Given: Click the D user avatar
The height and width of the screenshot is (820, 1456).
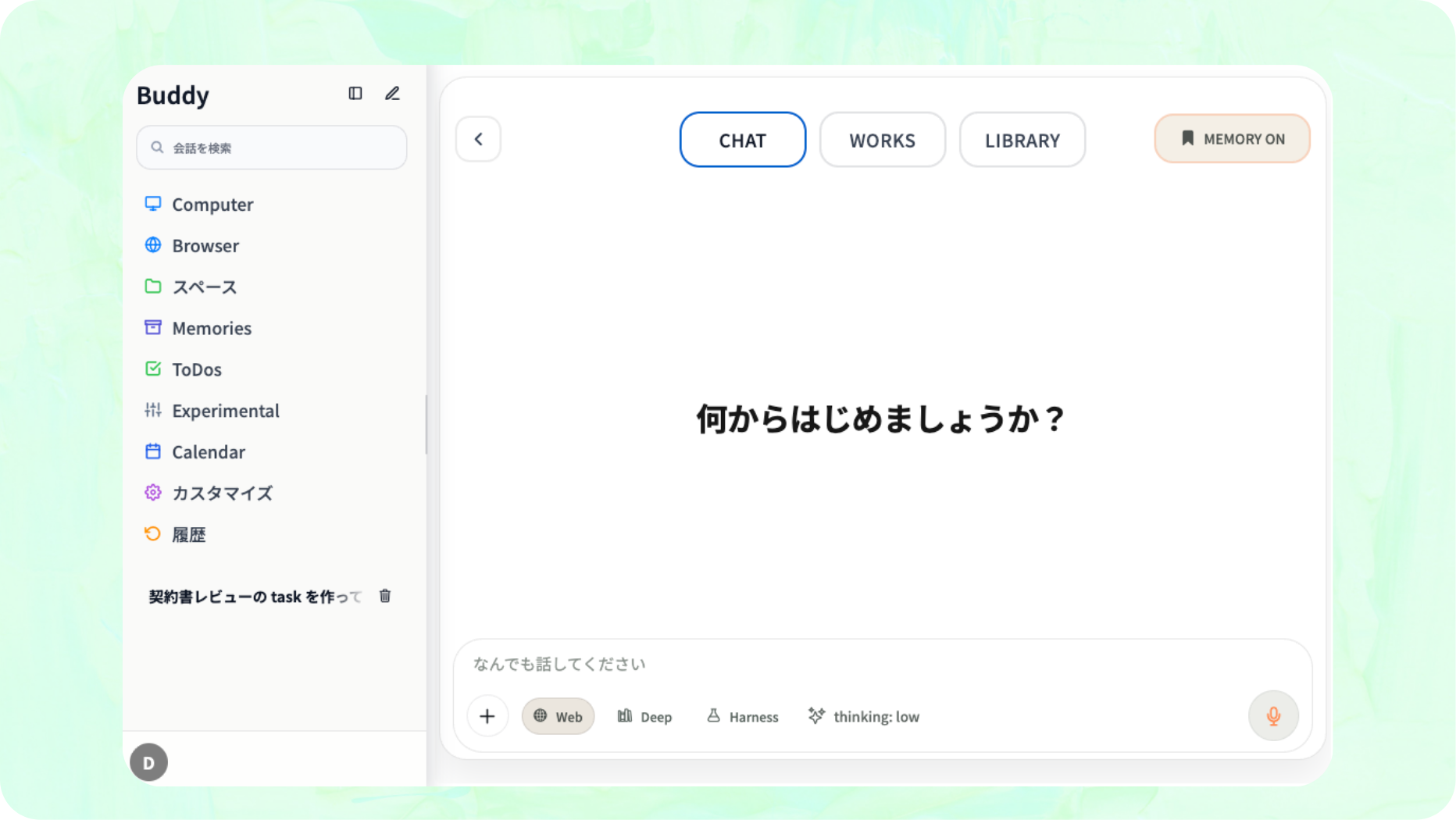Looking at the screenshot, I should coord(149,762).
